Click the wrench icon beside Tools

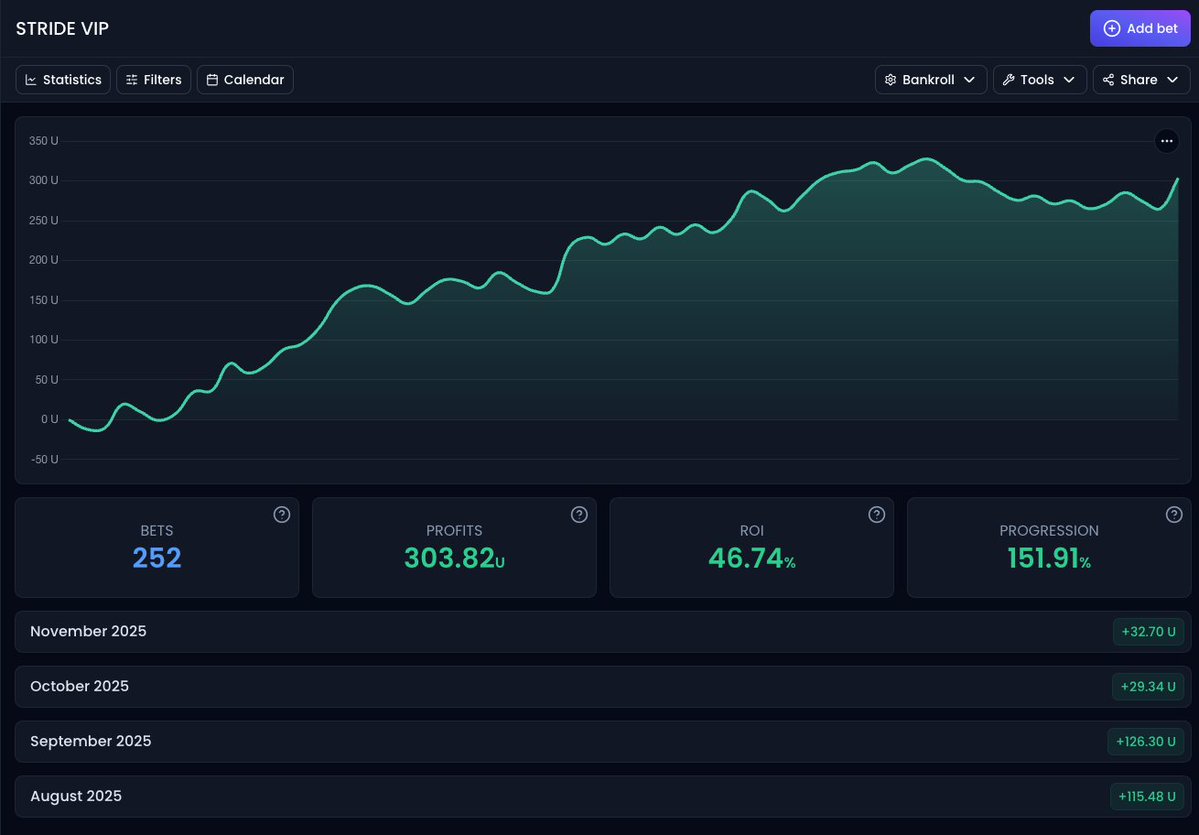[x=1008, y=79]
